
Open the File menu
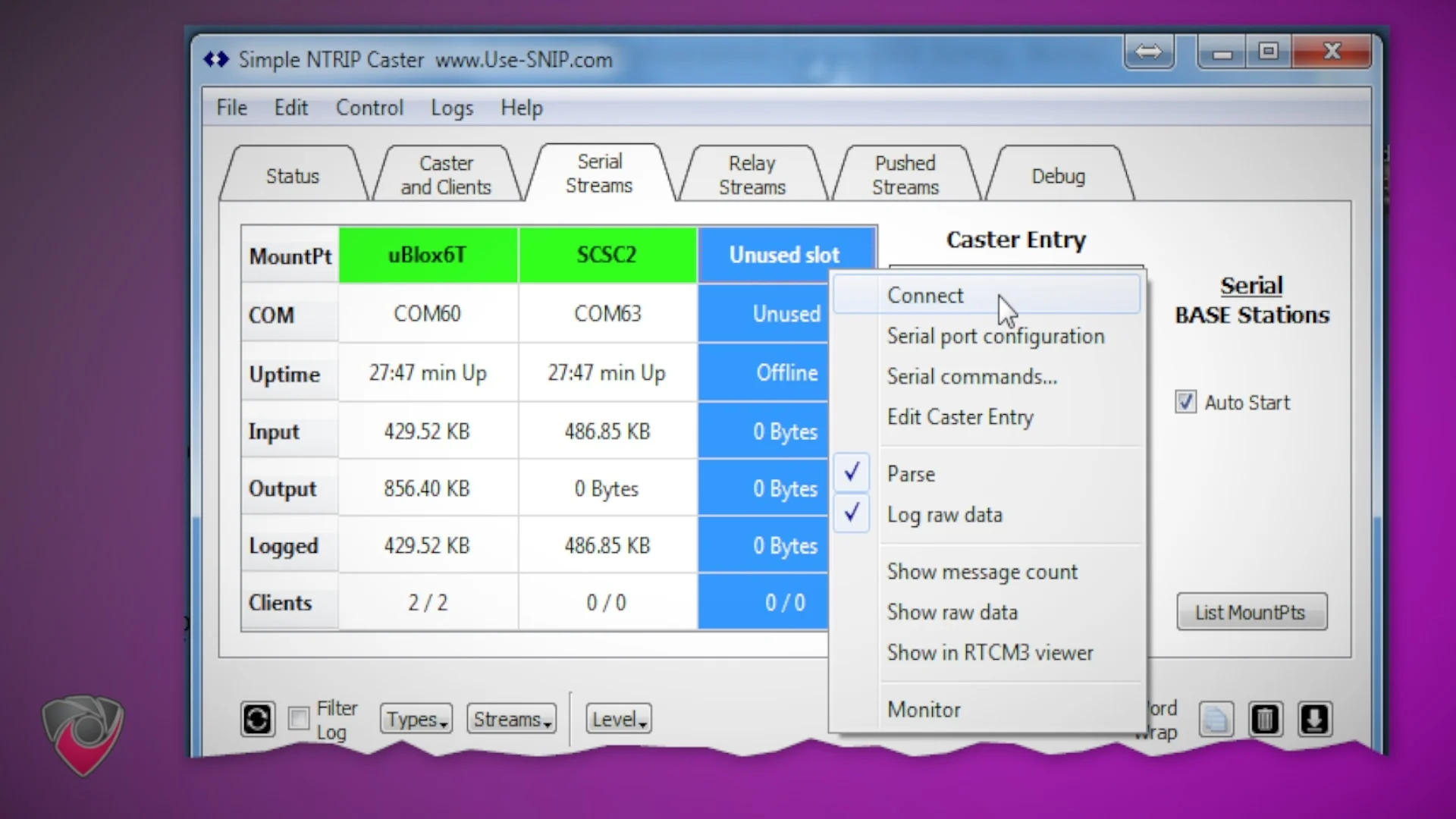[x=232, y=108]
